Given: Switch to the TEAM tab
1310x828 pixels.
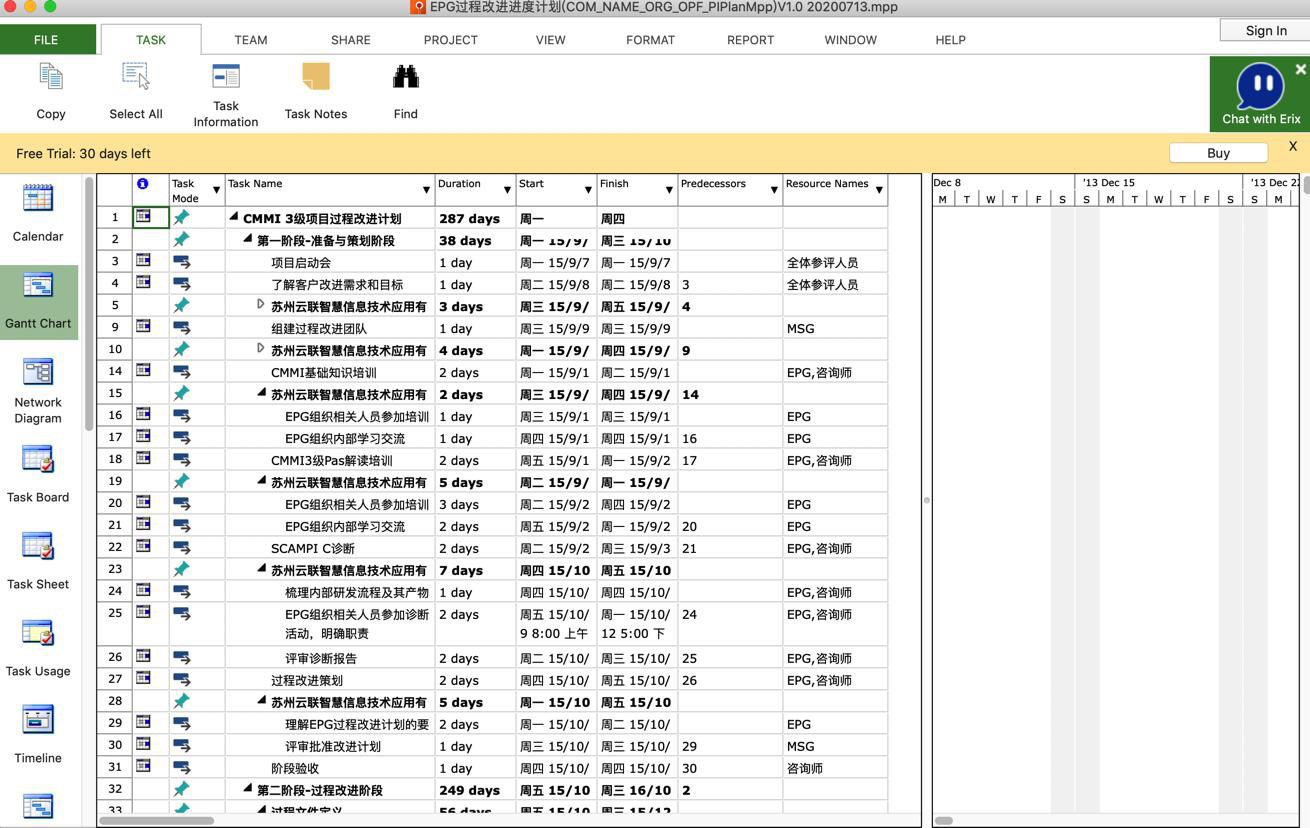Looking at the screenshot, I should [x=250, y=40].
